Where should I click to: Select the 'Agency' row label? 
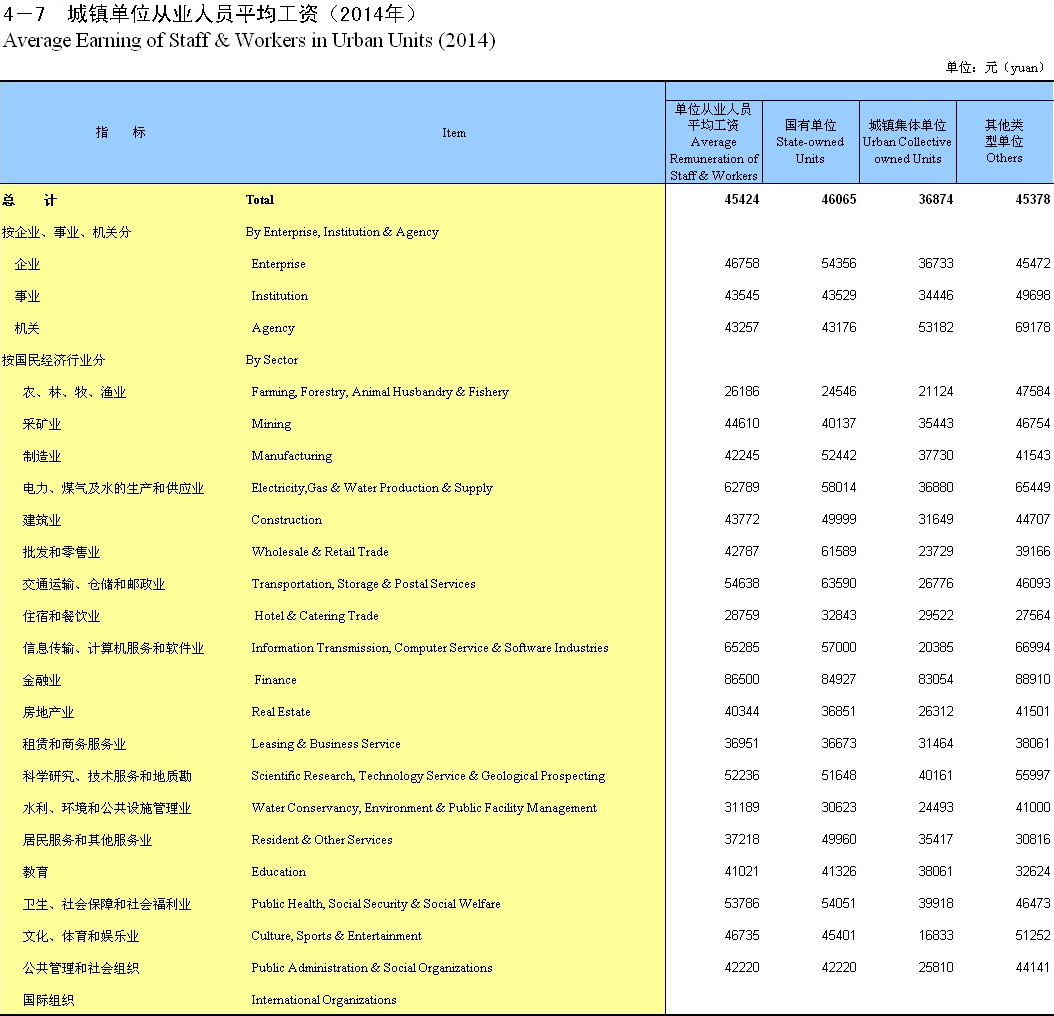[x=273, y=328]
